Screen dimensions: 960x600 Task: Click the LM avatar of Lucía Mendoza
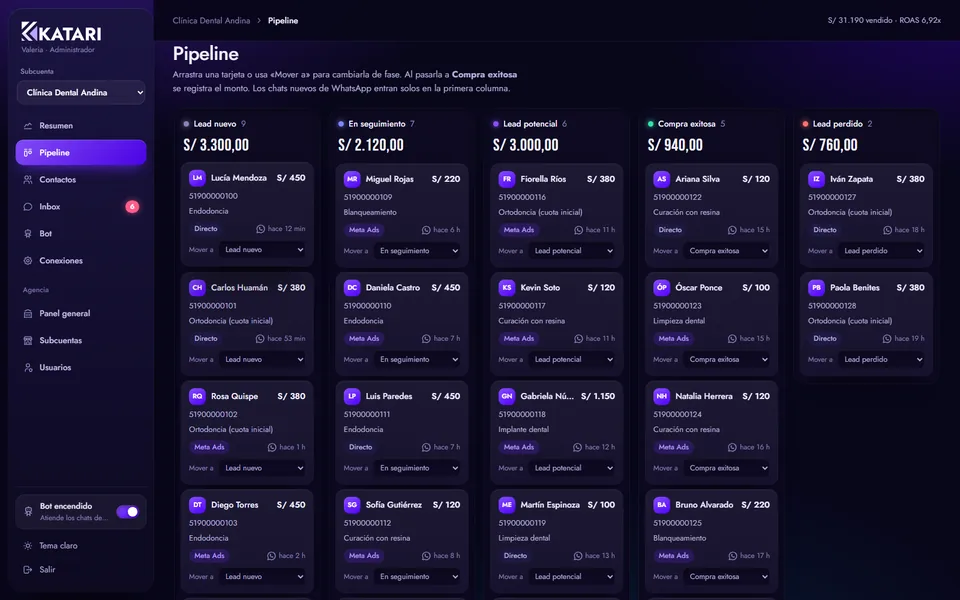(x=197, y=178)
